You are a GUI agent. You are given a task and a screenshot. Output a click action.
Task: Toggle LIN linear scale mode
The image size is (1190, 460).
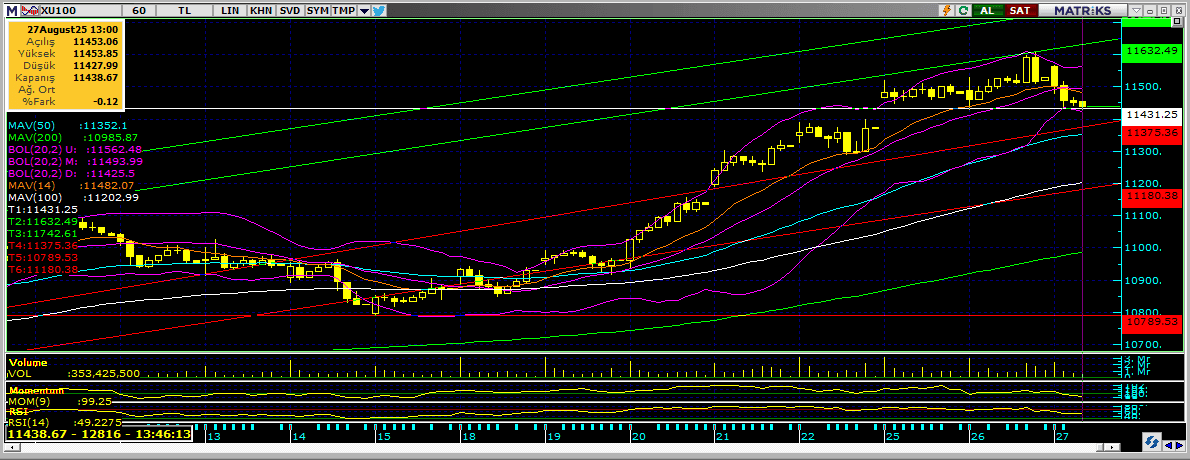[x=231, y=10]
